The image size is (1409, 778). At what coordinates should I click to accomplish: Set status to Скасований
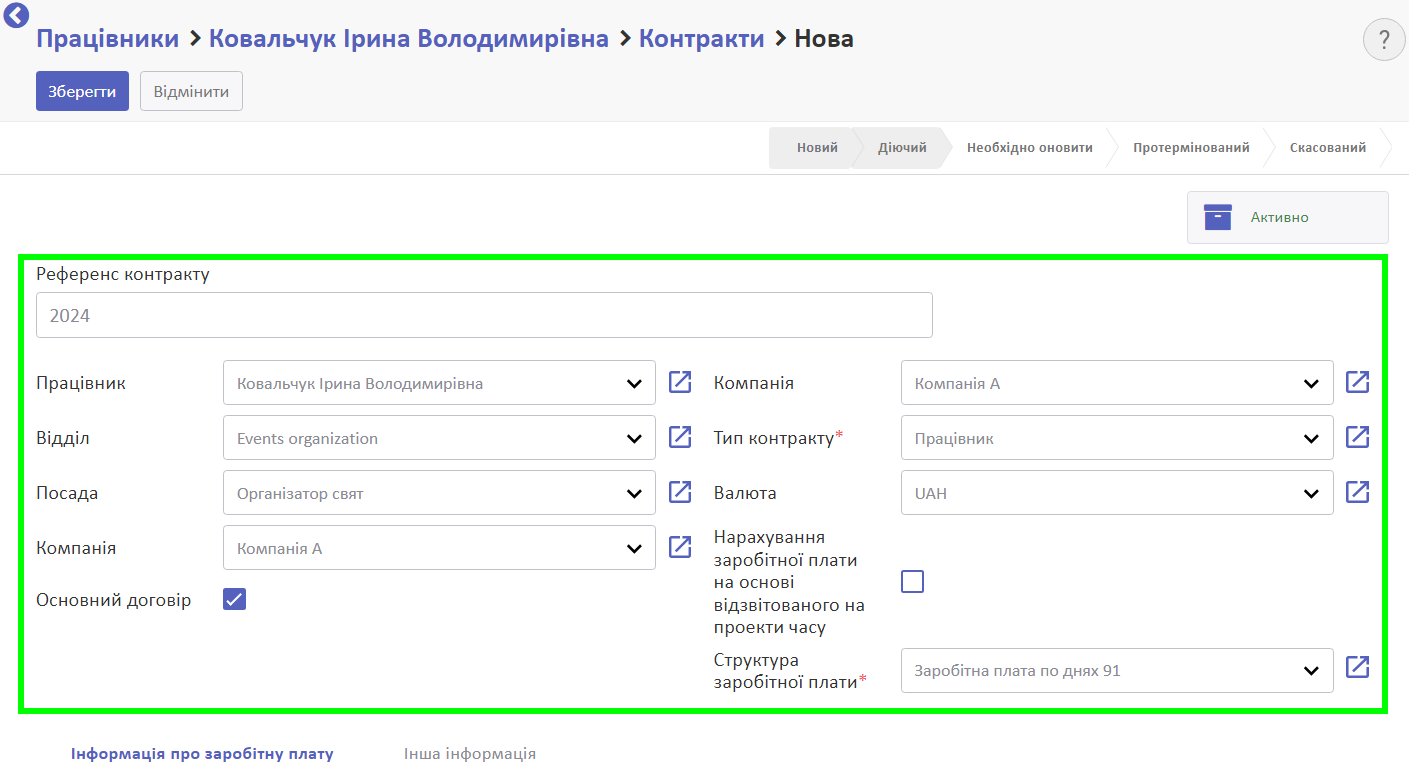1327,148
